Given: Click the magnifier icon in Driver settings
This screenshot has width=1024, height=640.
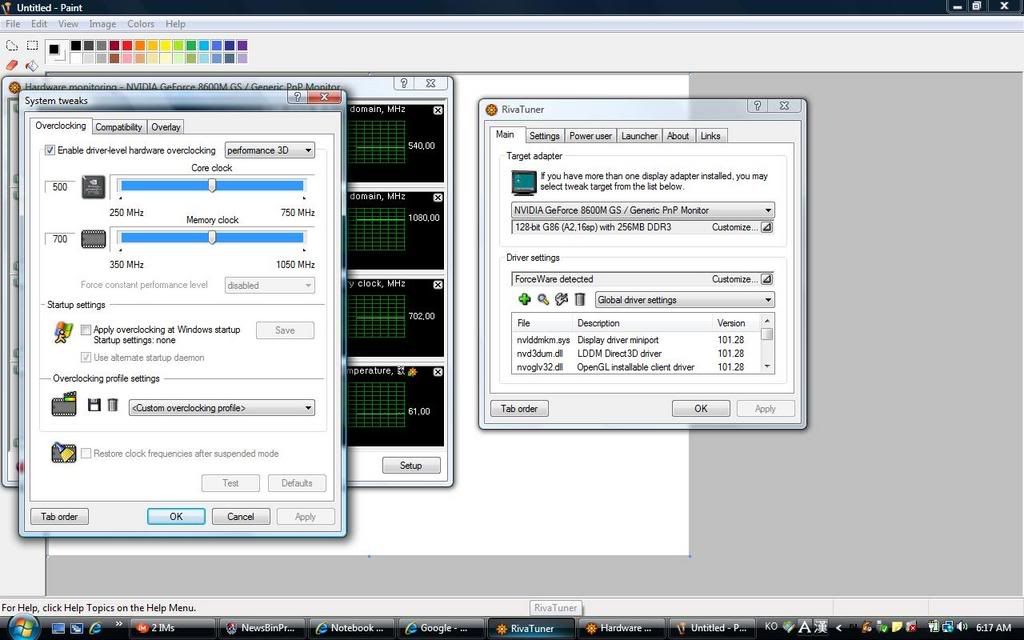Looking at the screenshot, I should [x=543, y=299].
